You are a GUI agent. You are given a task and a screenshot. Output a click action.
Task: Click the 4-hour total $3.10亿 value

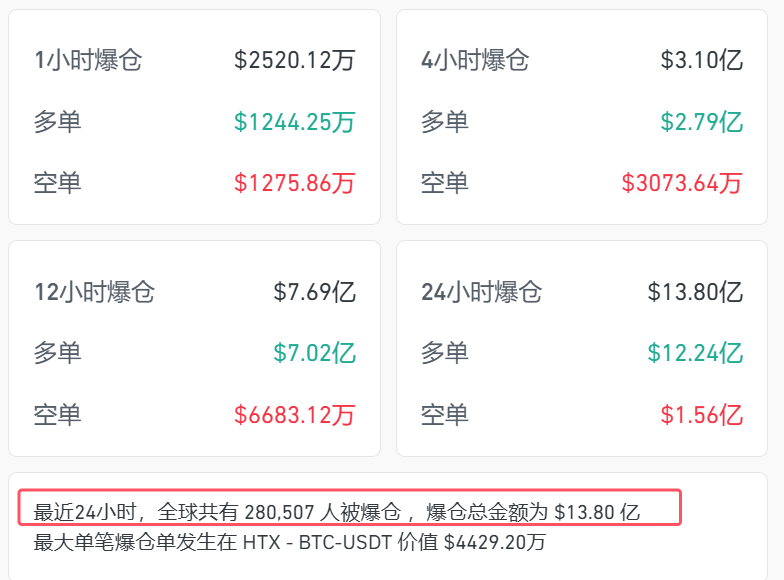click(701, 60)
